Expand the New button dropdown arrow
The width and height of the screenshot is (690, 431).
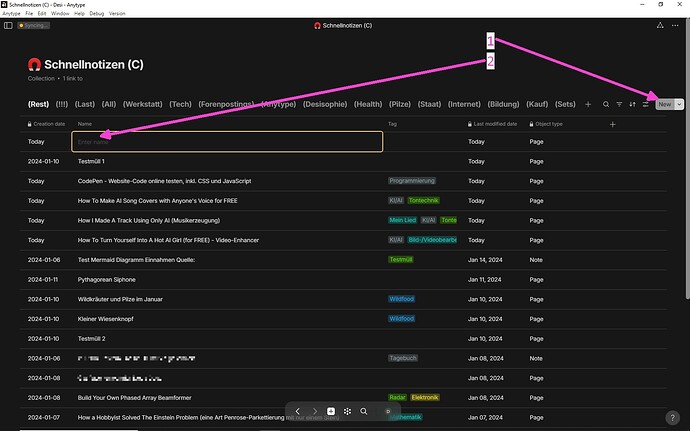coord(679,104)
